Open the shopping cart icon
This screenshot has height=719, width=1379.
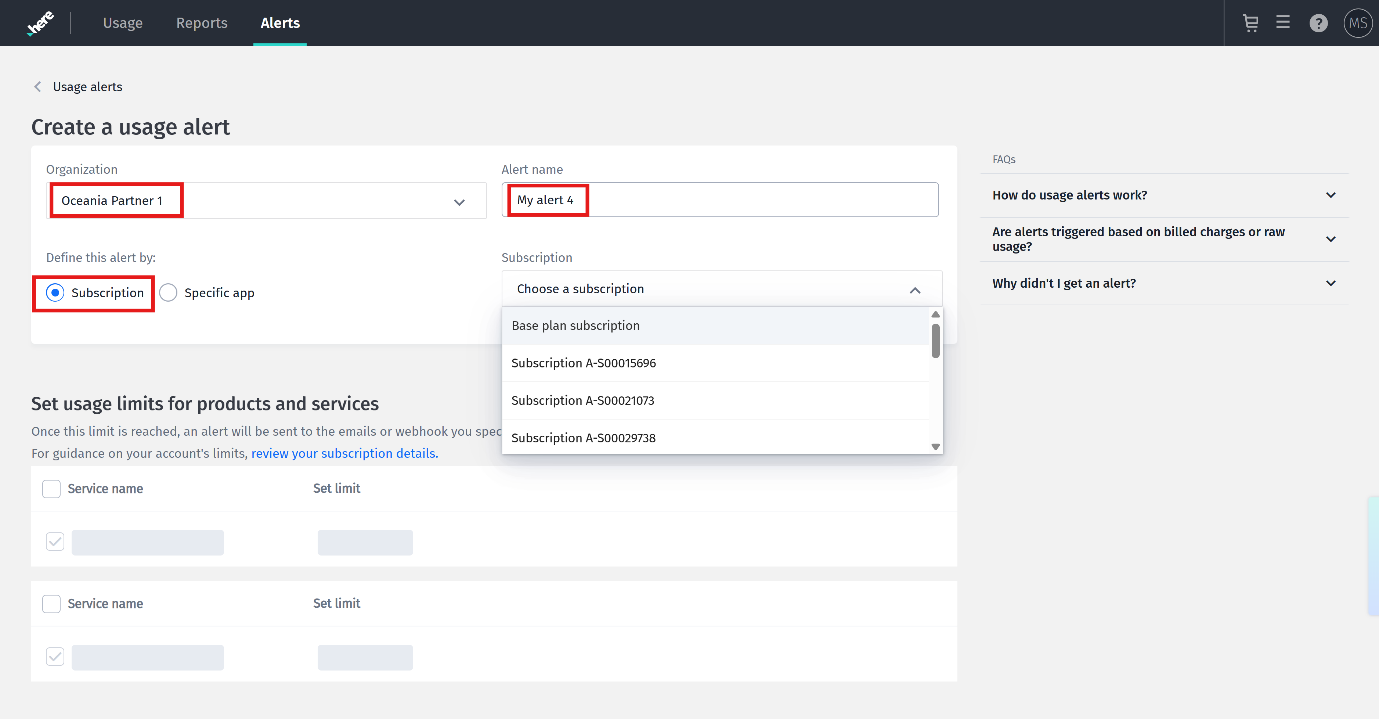pyautogui.click(x=1250, y=23)
